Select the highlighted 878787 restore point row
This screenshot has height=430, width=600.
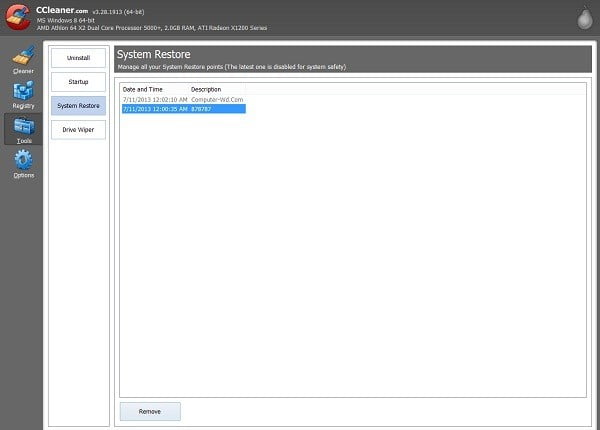click(184, 109)
